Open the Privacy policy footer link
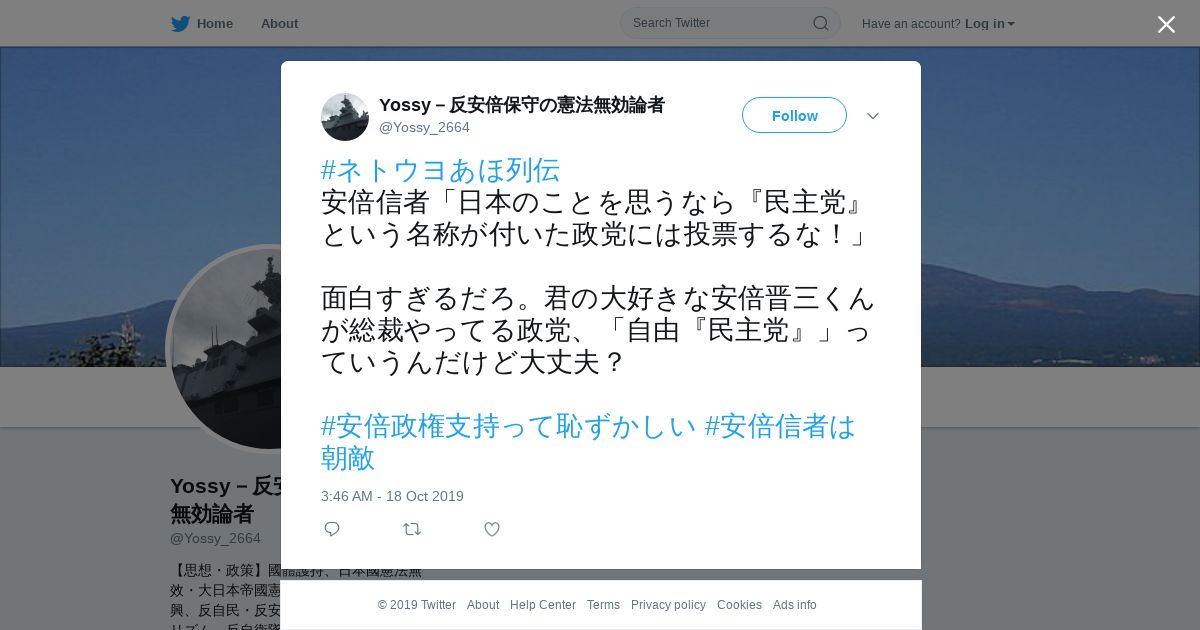 point(668,605)
